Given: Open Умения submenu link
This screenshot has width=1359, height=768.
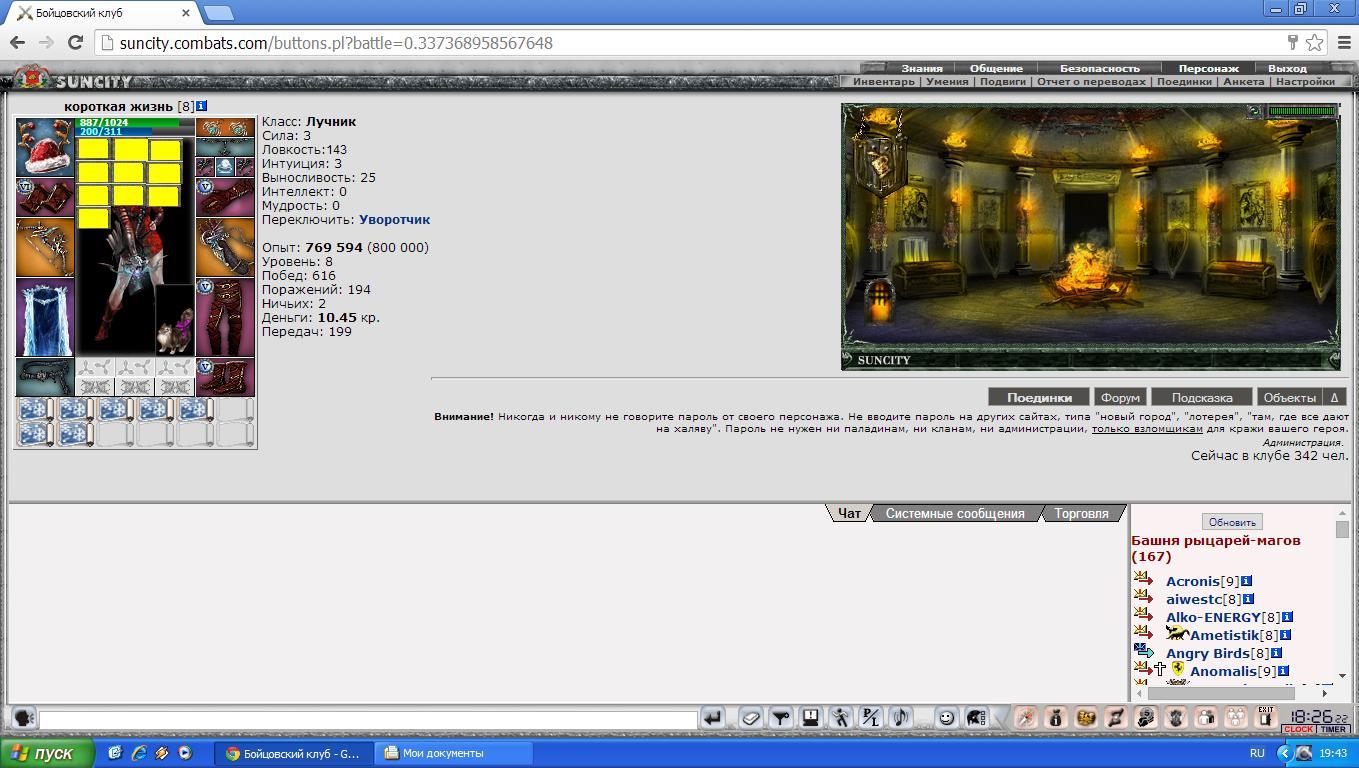Looking at the screenshot, I should coord(947,82).
